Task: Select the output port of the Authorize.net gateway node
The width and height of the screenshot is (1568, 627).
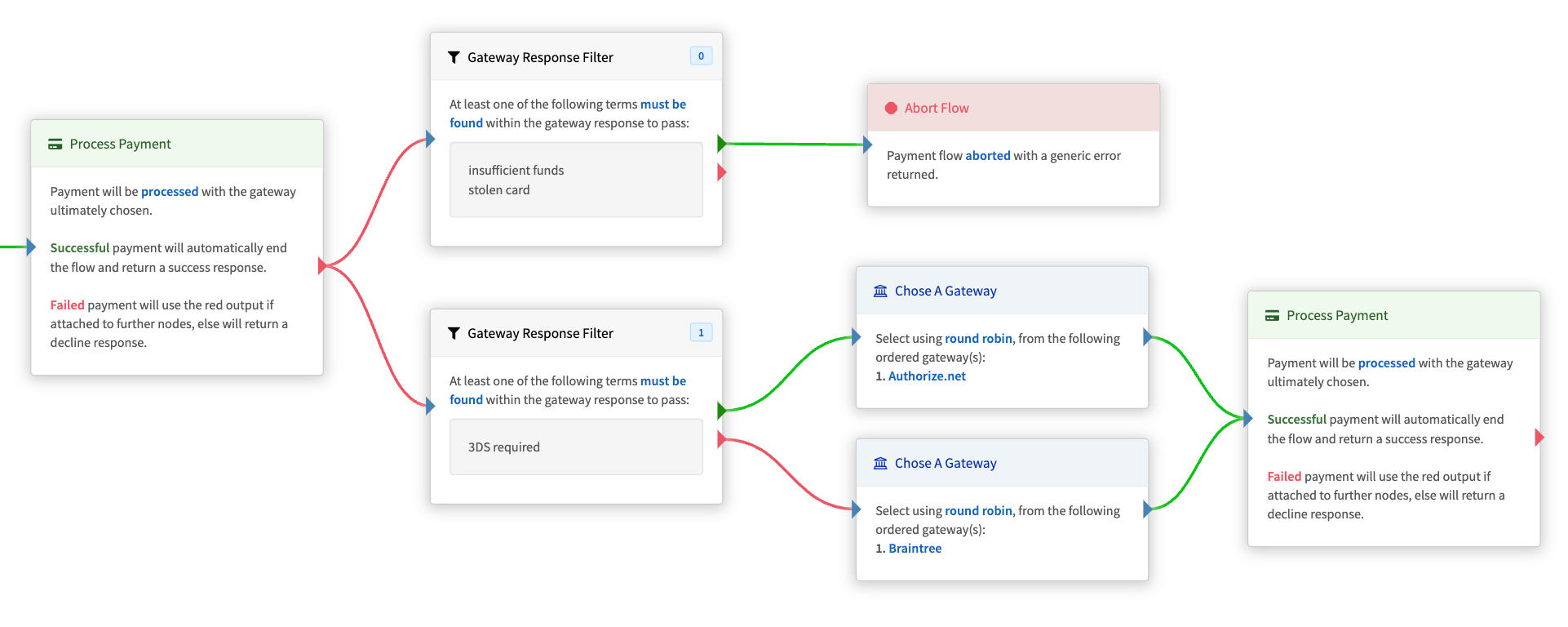Action: (x=1147, y=337)
